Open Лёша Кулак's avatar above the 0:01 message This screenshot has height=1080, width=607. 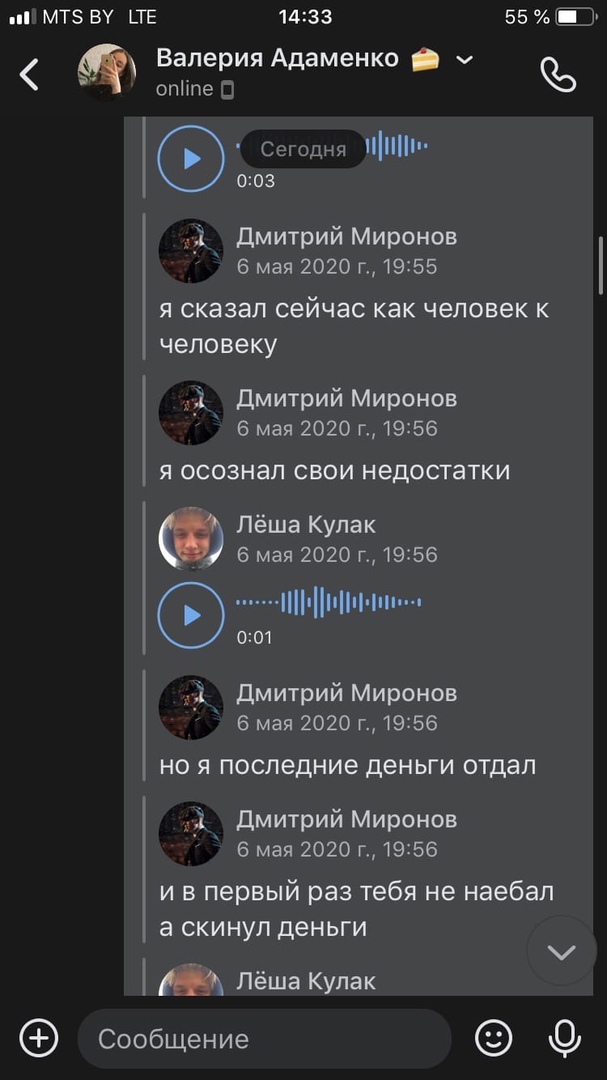tap(191, 539)
